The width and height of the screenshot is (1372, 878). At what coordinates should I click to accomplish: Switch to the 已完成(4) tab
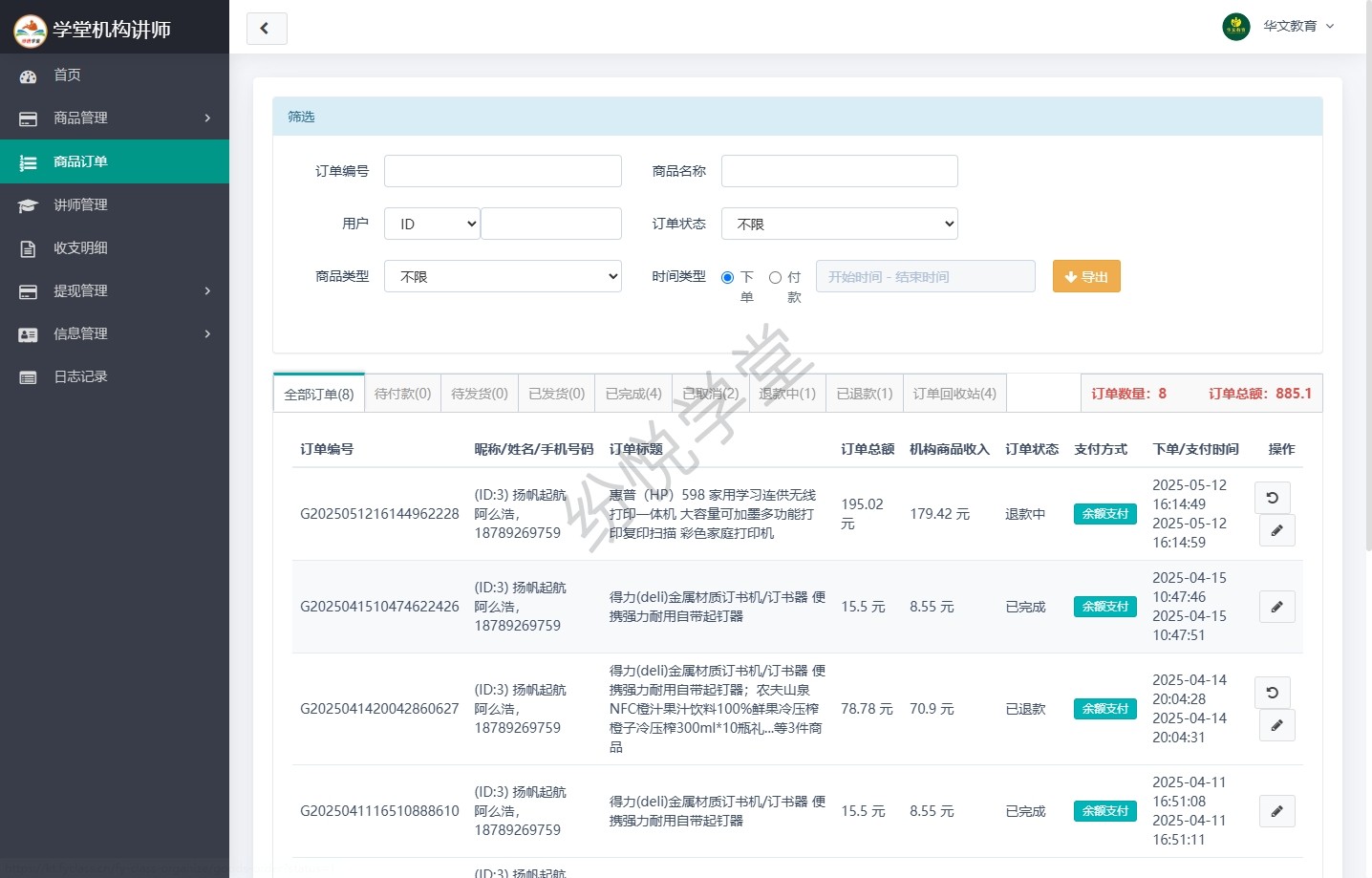tap(633, 394)
